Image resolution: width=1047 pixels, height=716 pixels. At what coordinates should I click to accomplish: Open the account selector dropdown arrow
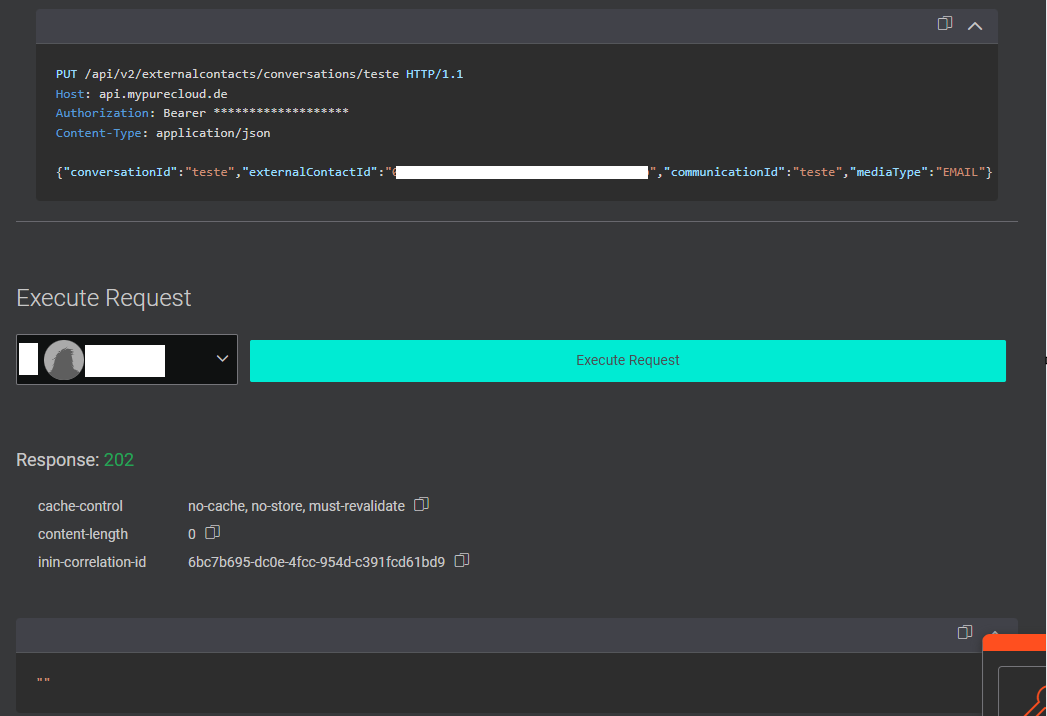[222, 359]
